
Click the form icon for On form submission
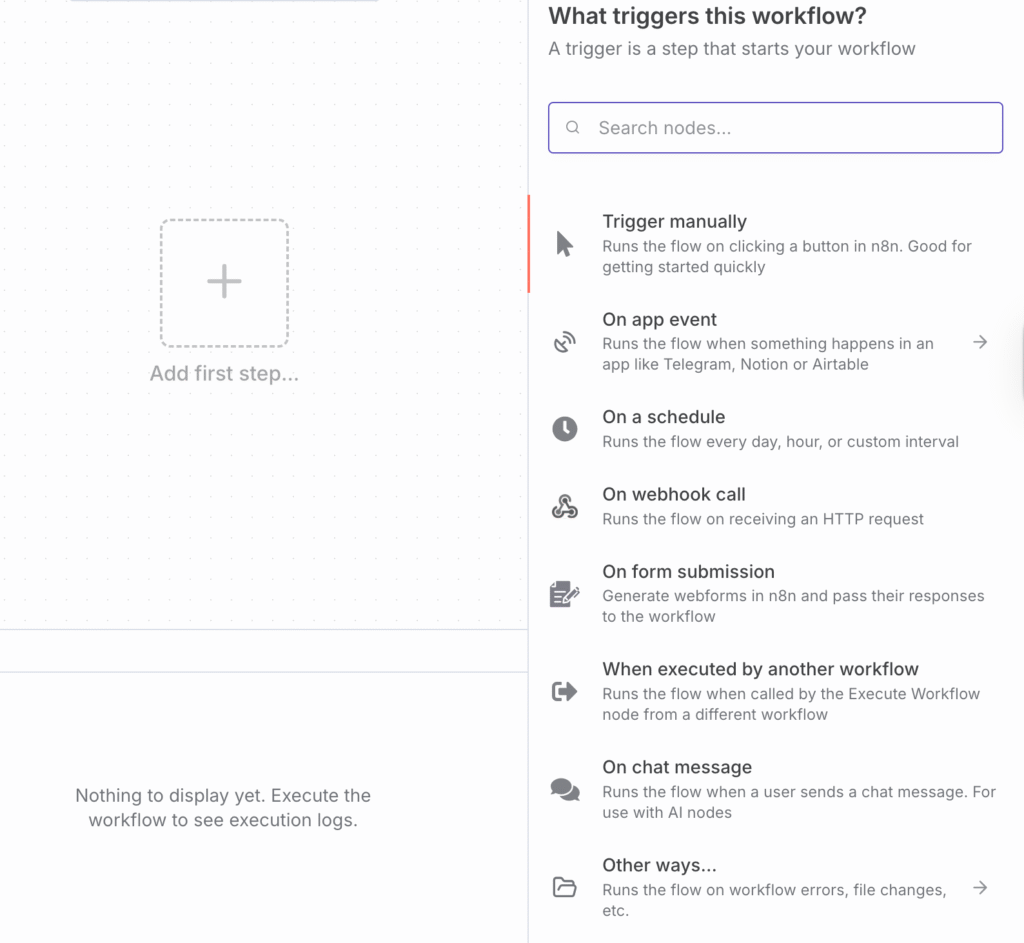(x=565, y=594)
